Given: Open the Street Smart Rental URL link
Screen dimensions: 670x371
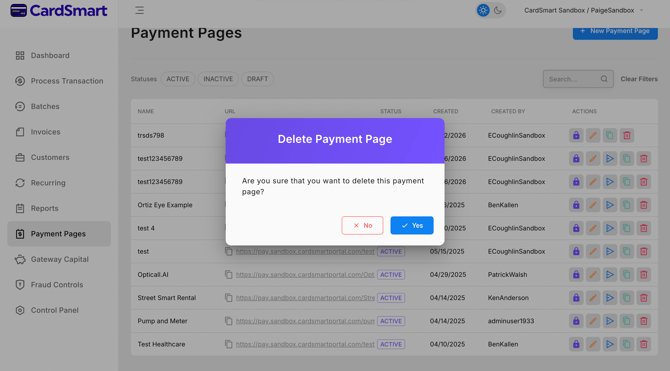Looking at the screenshot, I should 305,298.
